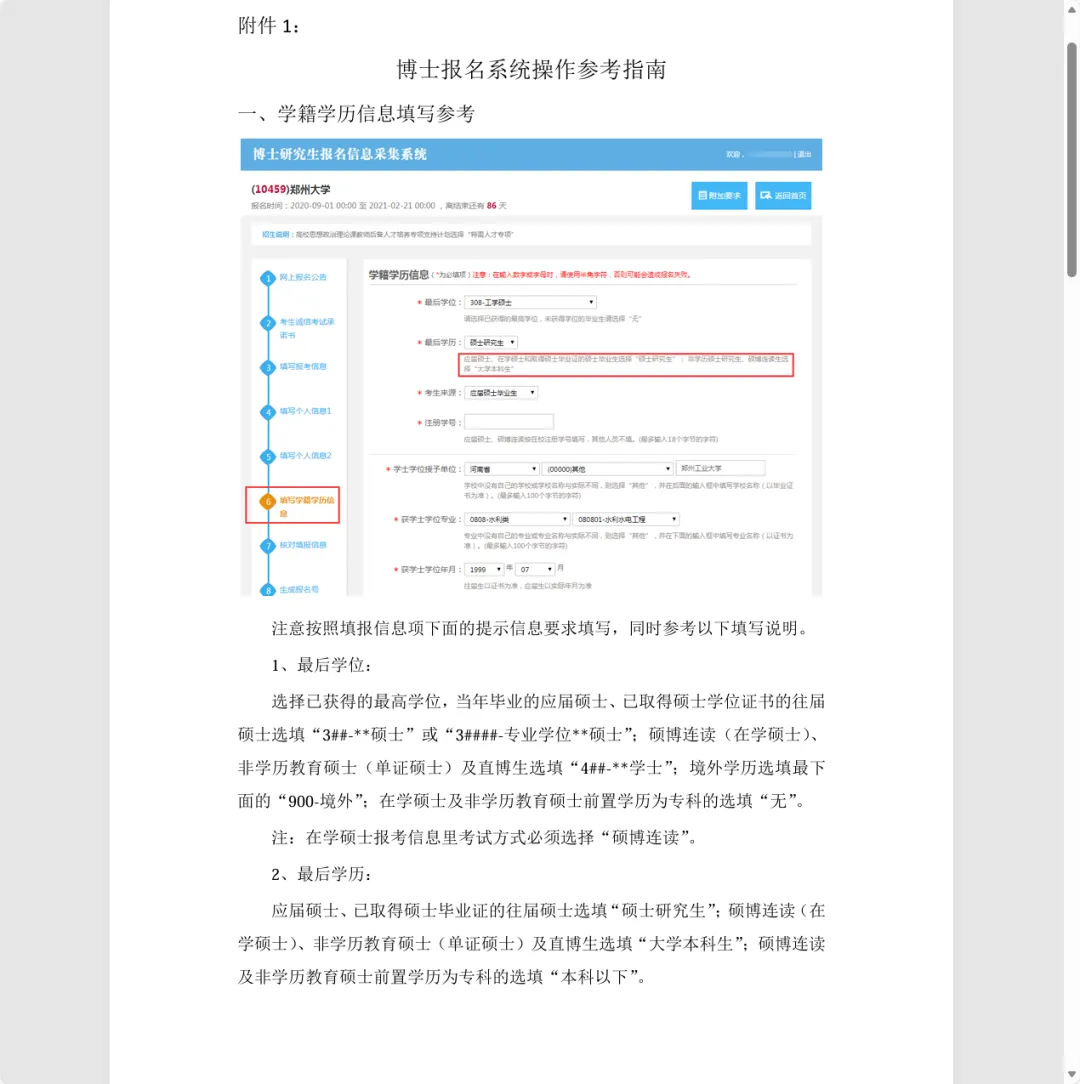Expand the 考生来源 dropdown
The height and width of the screenshot is (1084, 1080).
point(501,393)
